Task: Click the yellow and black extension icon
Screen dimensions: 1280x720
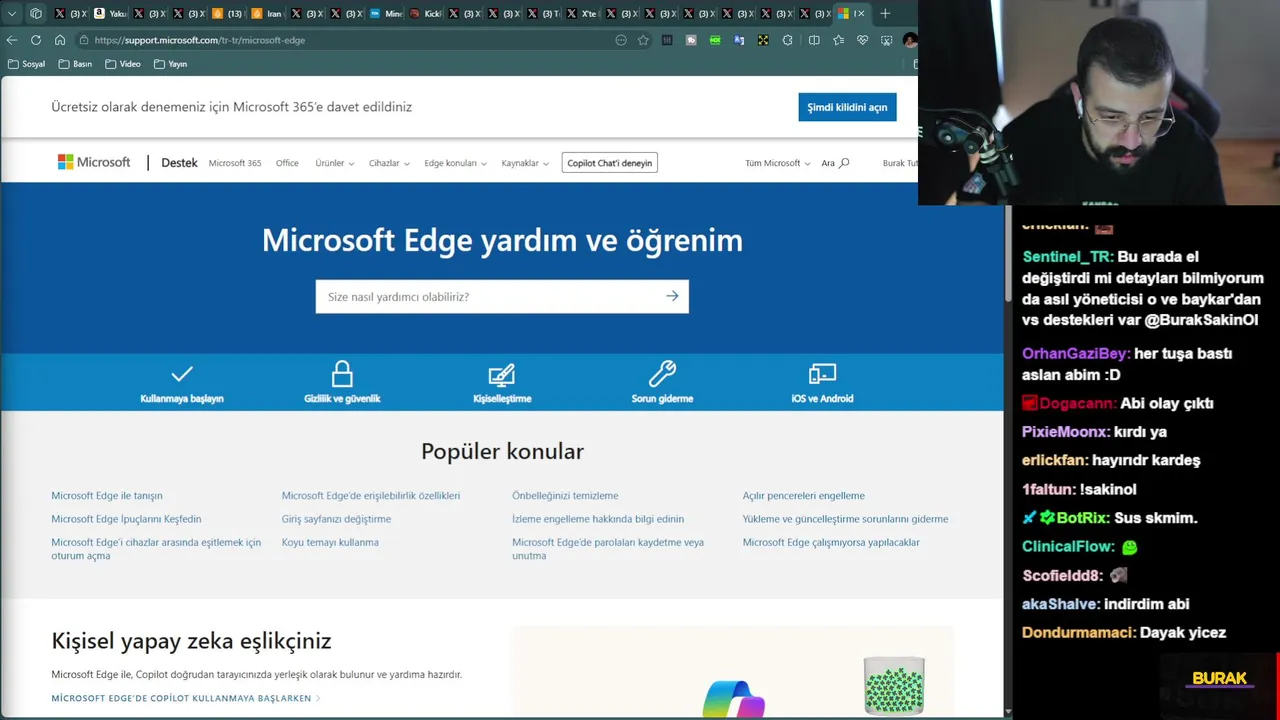Action: pyautogui.click(x=763, y=40)
